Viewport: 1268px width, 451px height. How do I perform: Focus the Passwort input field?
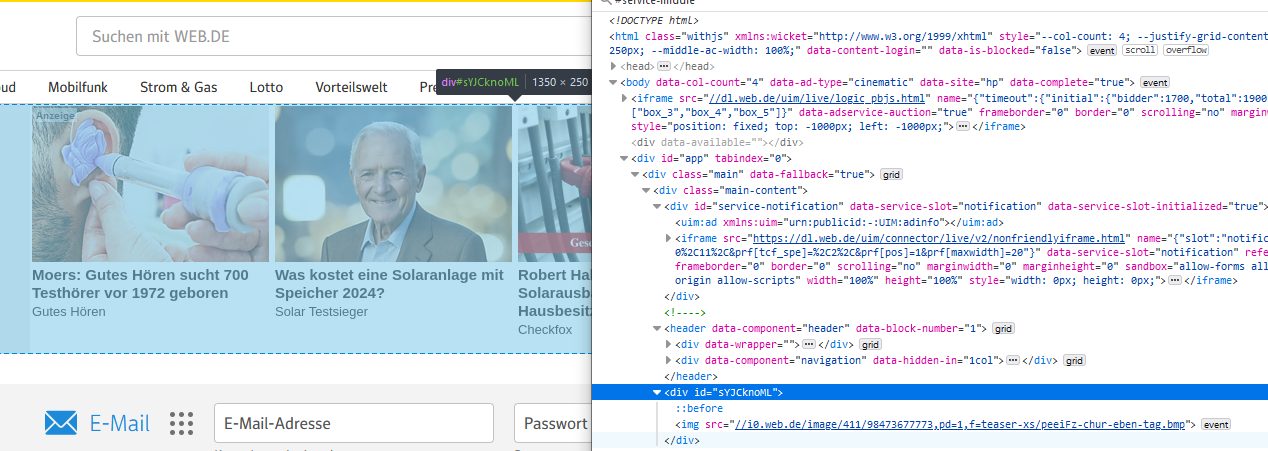553,423
